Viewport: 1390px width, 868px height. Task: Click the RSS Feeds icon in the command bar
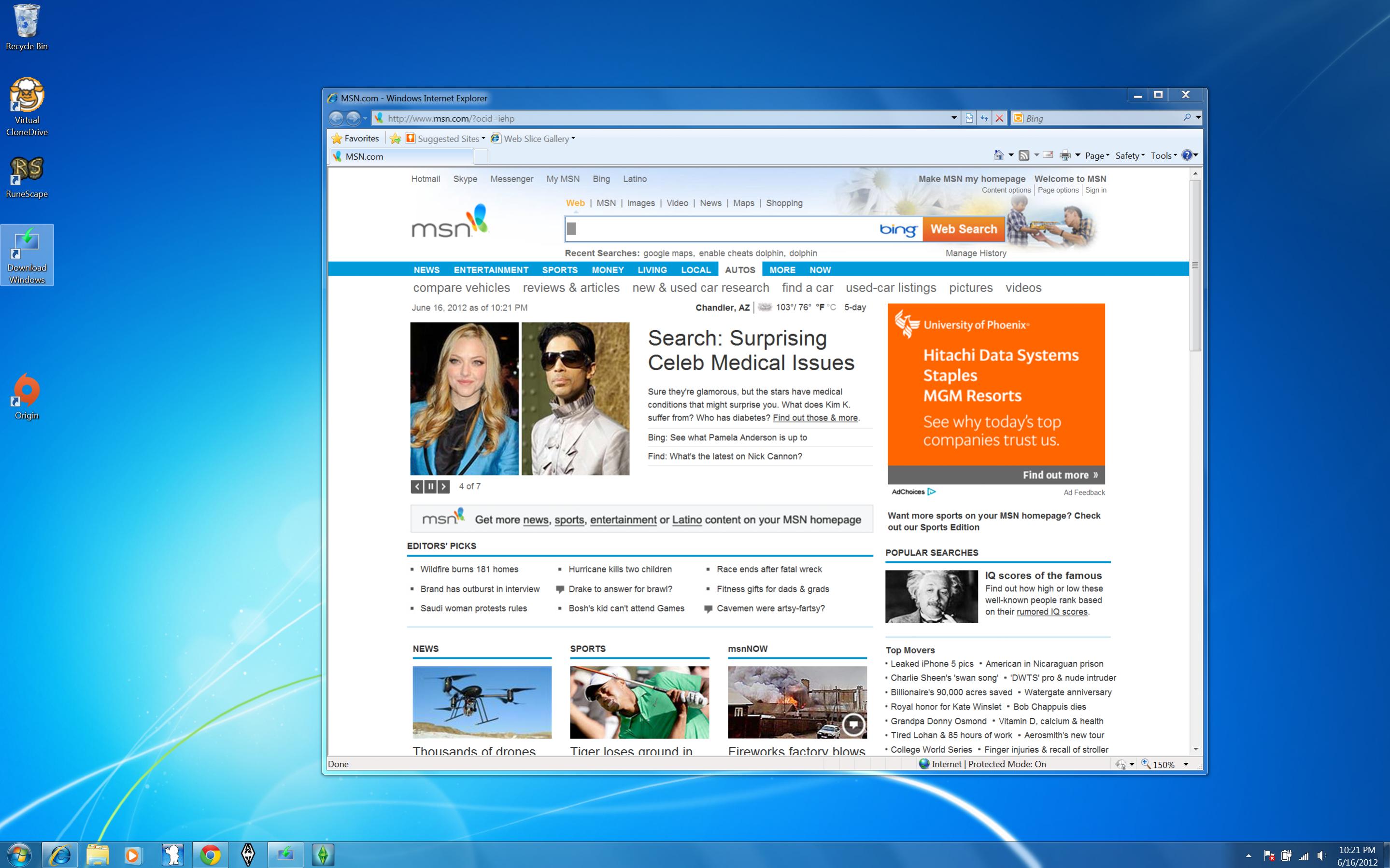click(1024, 155)
